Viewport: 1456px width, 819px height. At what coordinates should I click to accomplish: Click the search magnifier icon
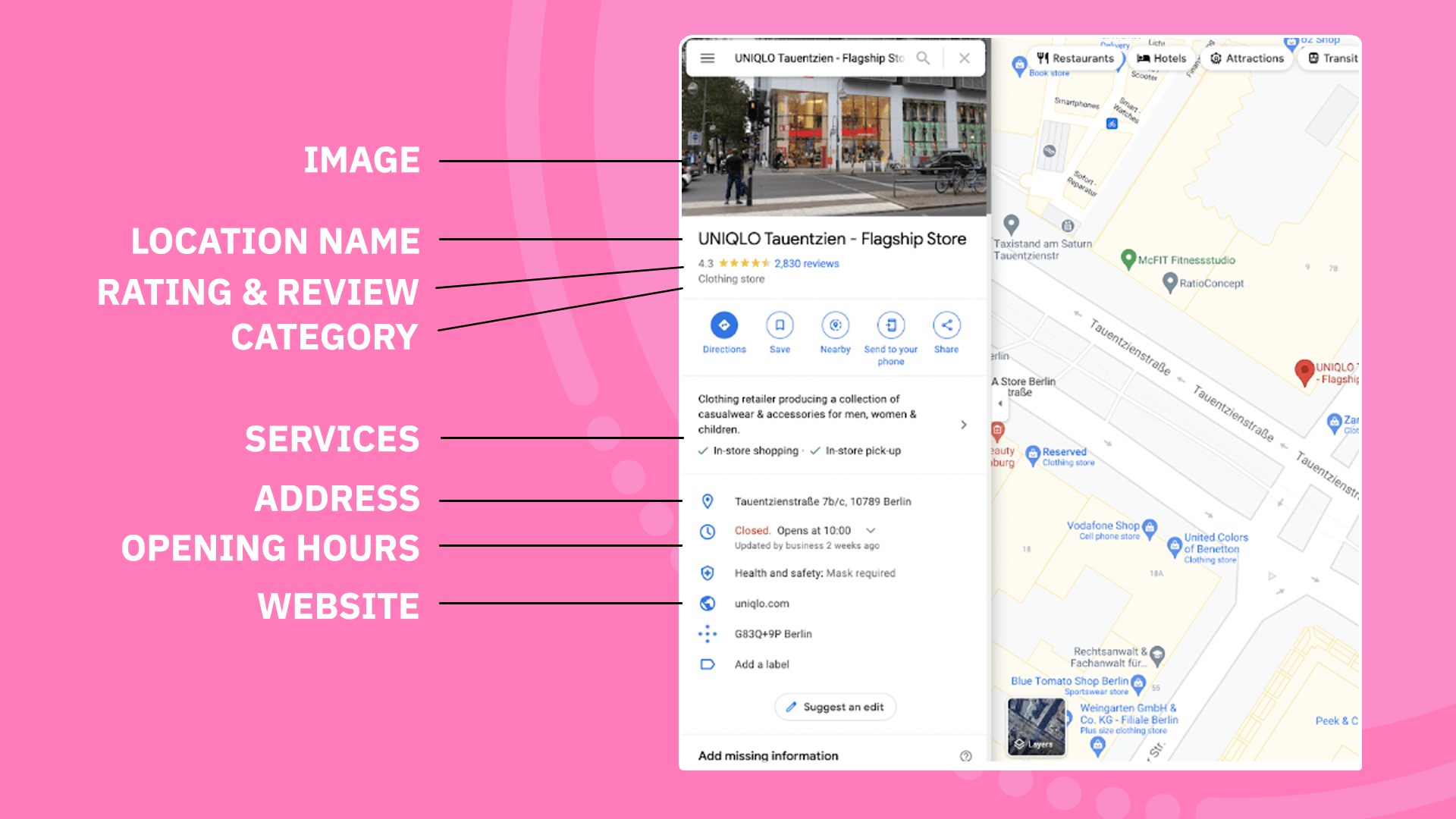pyautogui.click(x=923, y=58)
